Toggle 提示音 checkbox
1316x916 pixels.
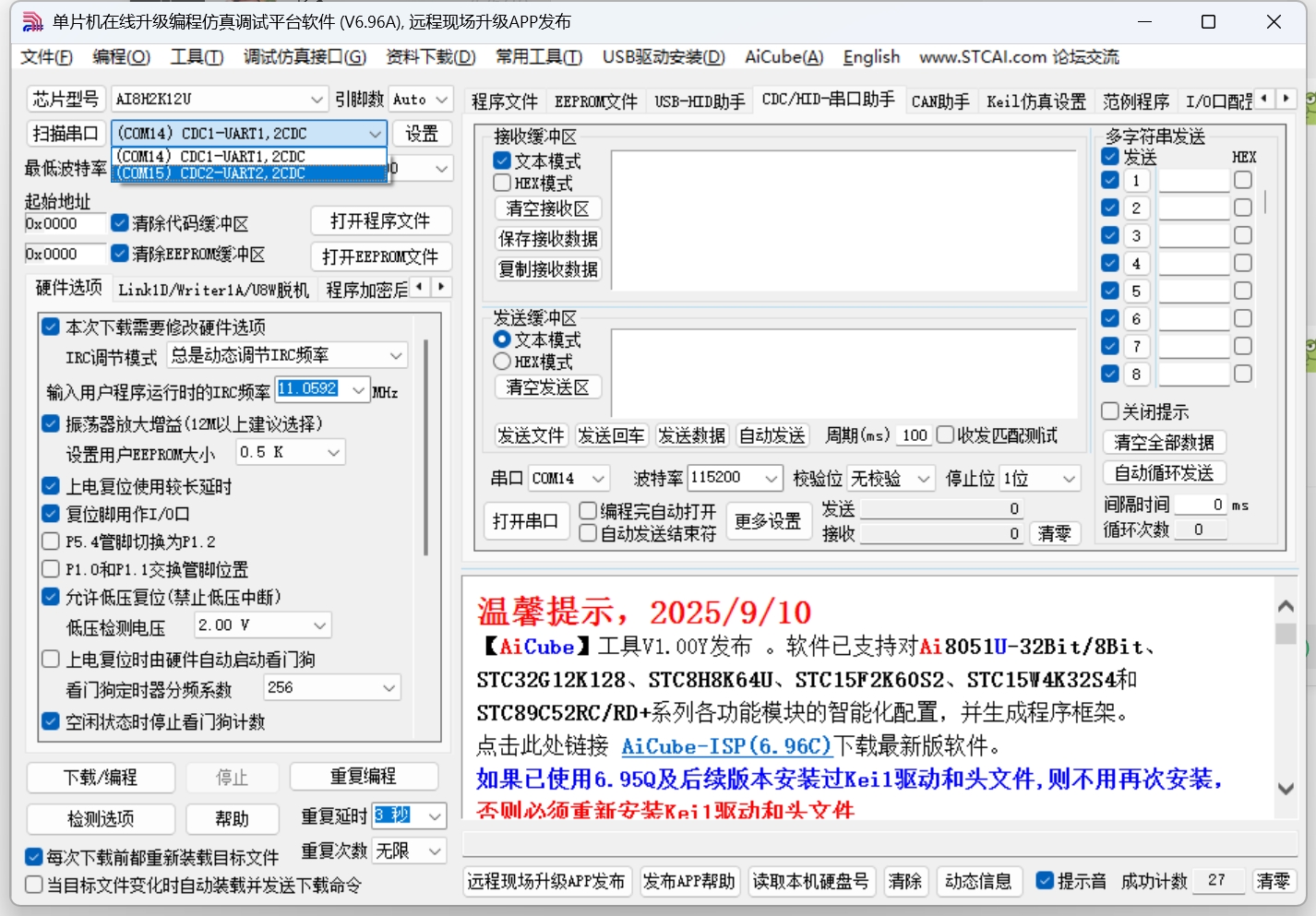click(1045, 881)
